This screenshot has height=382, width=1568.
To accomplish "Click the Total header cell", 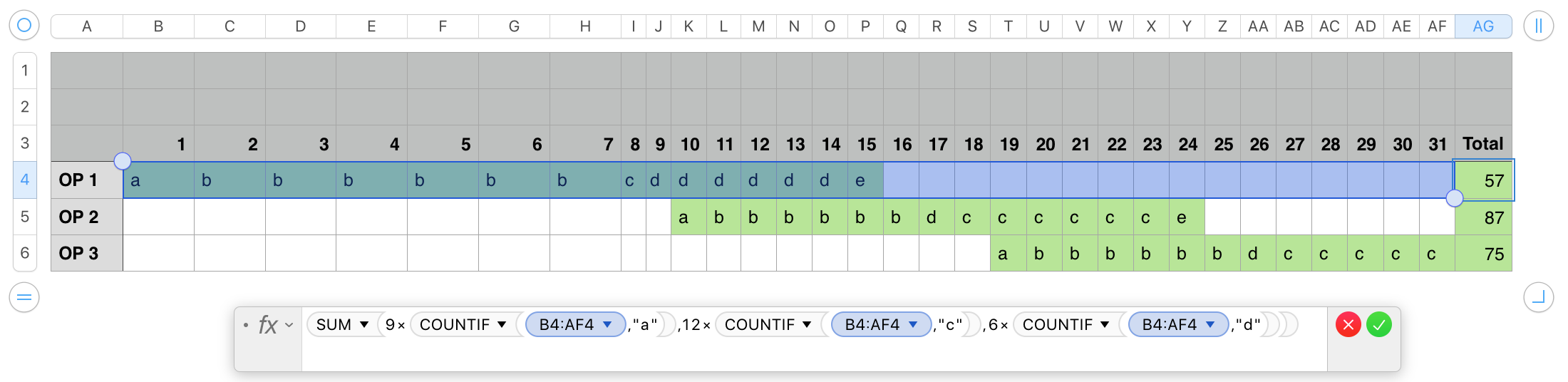I will pos(1482,144).
